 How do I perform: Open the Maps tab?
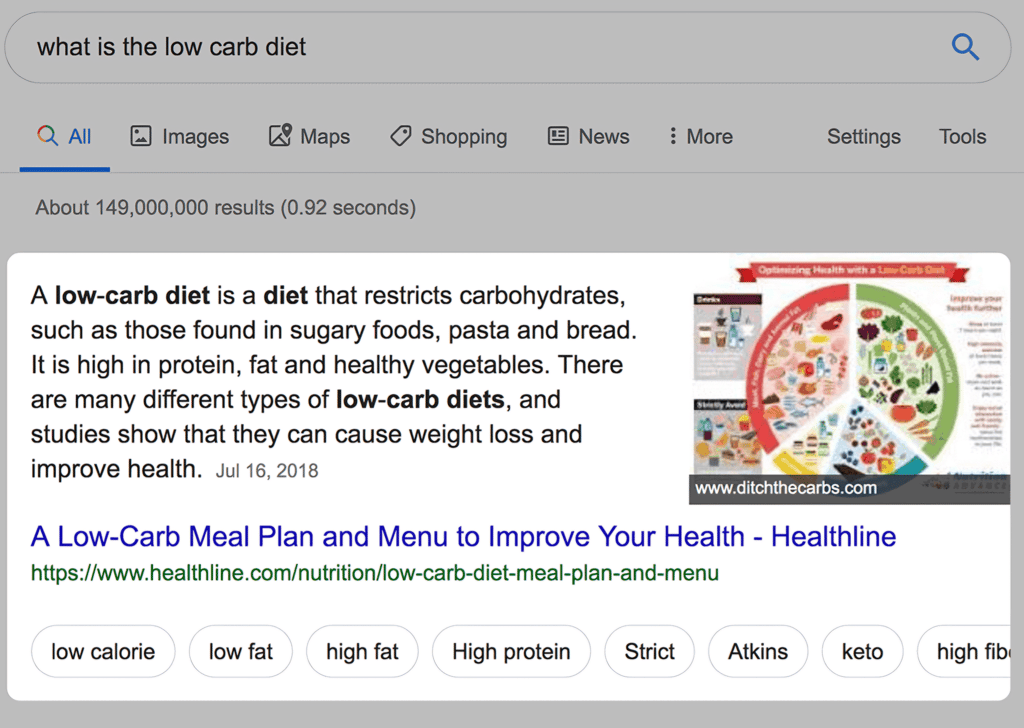pyautogui.click(x=310, y=137)
